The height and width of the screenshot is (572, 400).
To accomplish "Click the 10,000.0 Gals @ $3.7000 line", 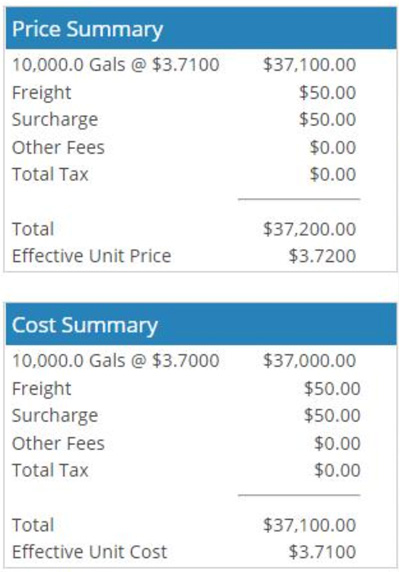I will tap(116, 360).
